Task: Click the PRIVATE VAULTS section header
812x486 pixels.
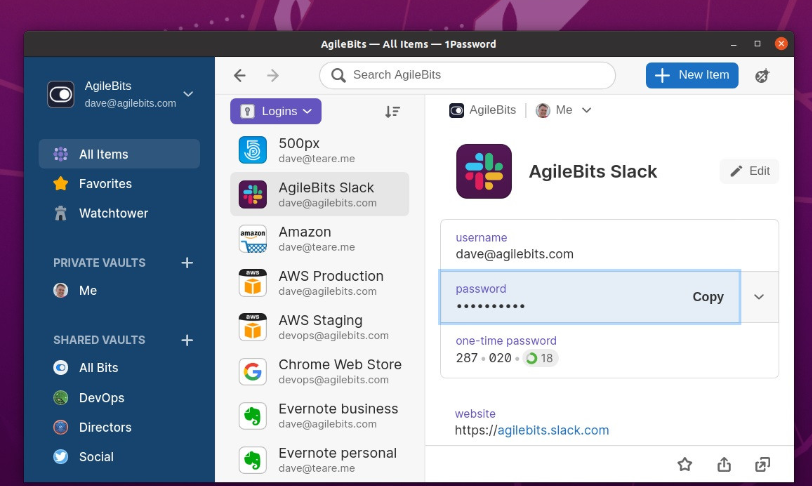Action: pyautogui.click(x=99, y=263)
